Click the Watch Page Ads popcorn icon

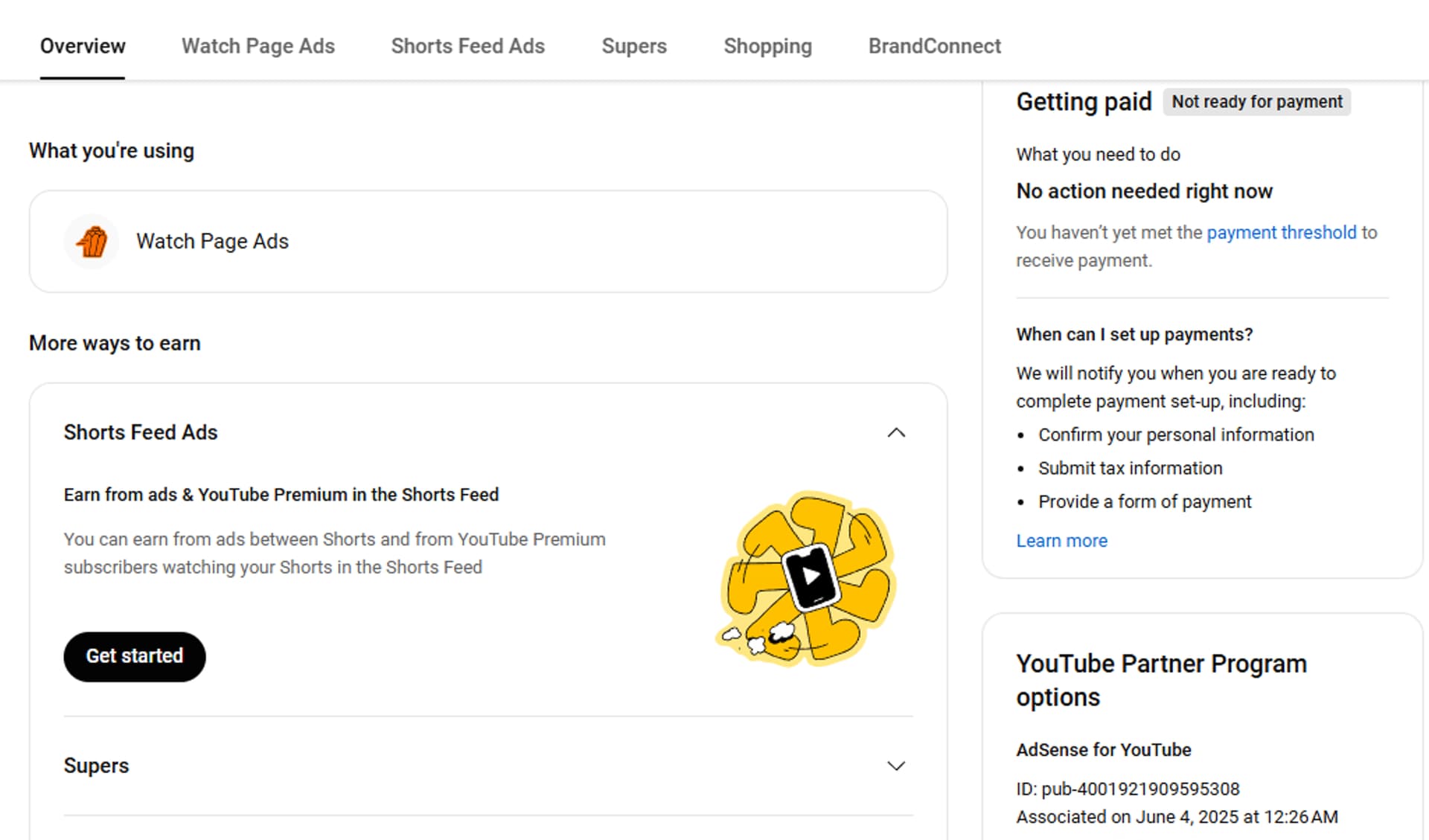92,242
